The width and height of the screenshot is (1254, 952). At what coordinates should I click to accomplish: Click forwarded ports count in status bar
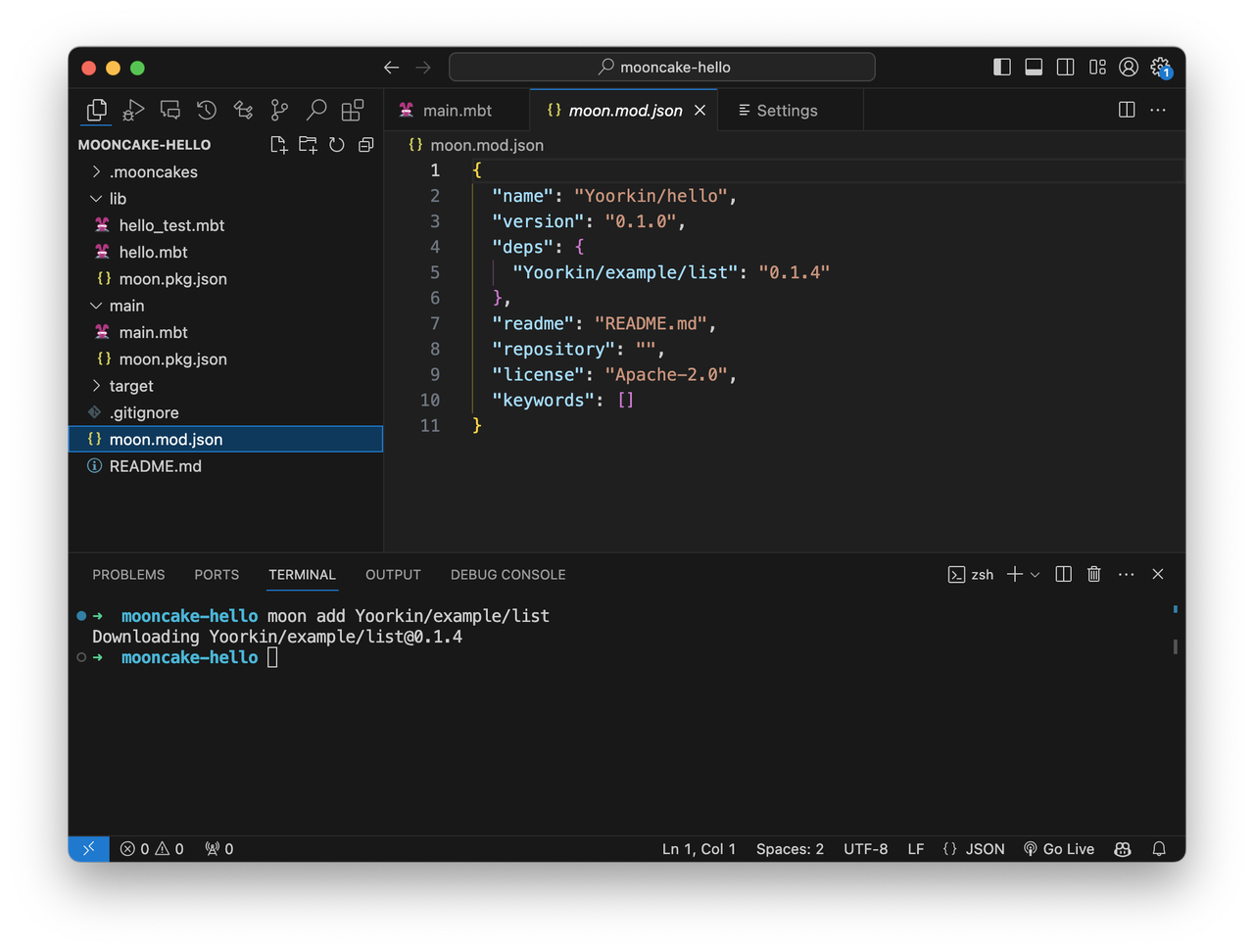click(219, 849)
